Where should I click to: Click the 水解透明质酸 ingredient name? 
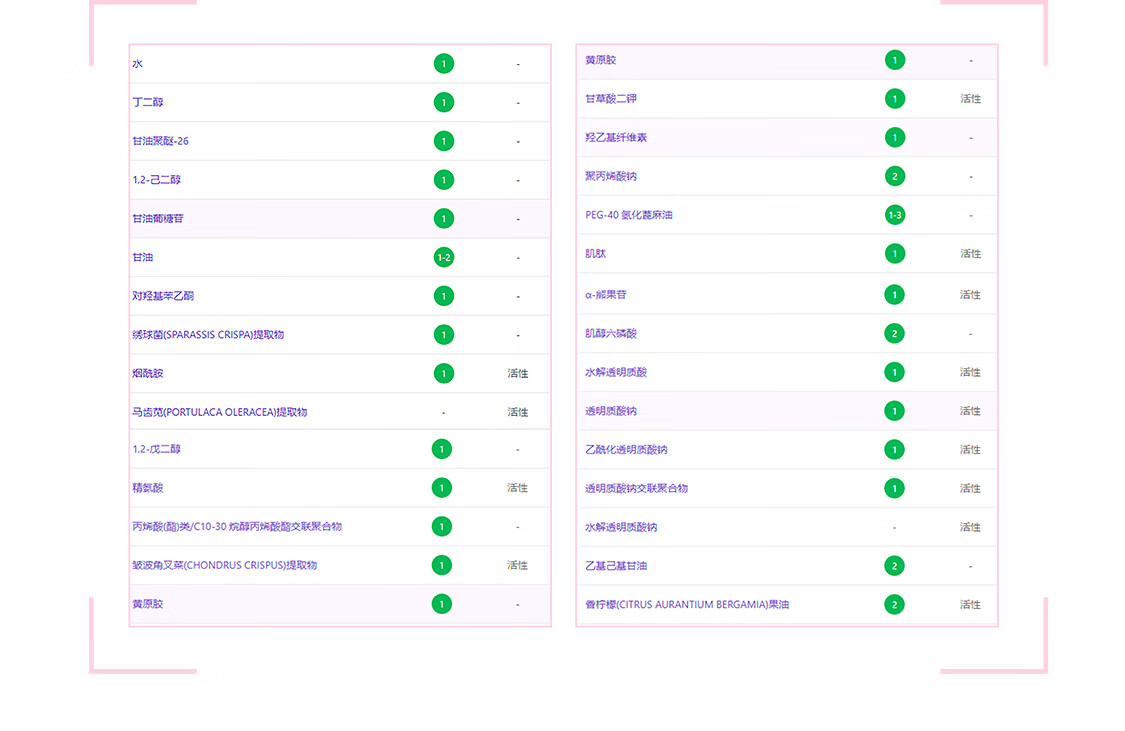click(x=616, y=372)
